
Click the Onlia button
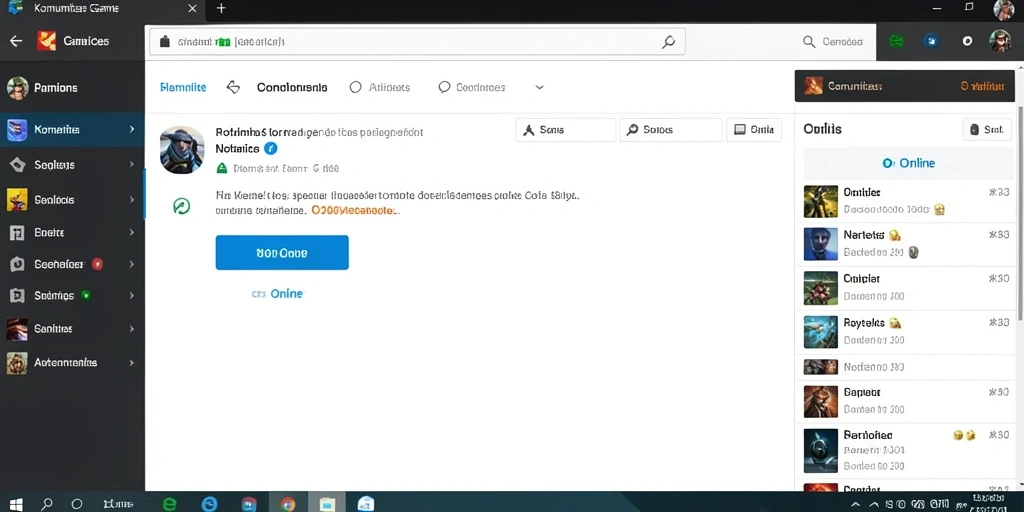point(754,130)
